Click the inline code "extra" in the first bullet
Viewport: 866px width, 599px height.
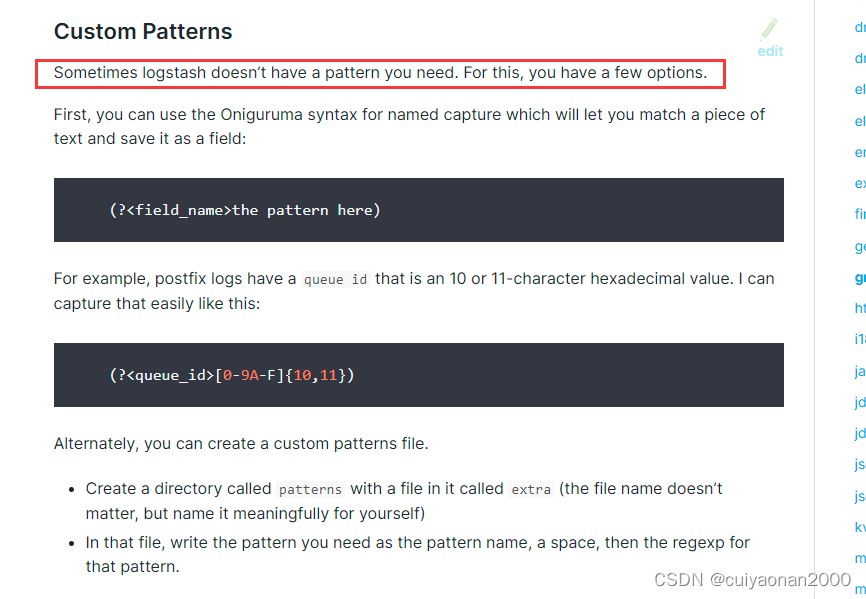tap(531, 490)
